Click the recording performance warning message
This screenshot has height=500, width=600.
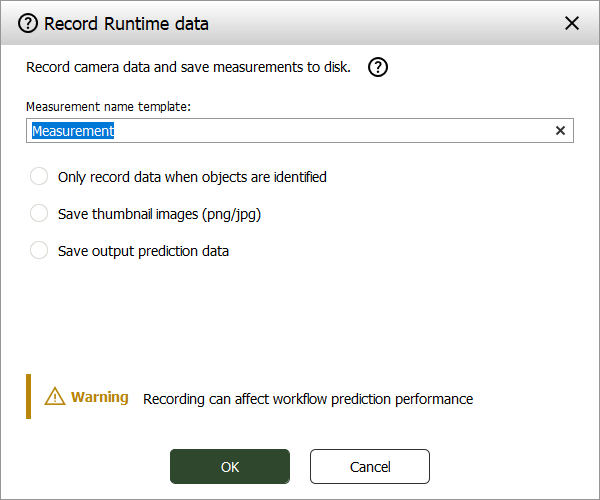308,399
